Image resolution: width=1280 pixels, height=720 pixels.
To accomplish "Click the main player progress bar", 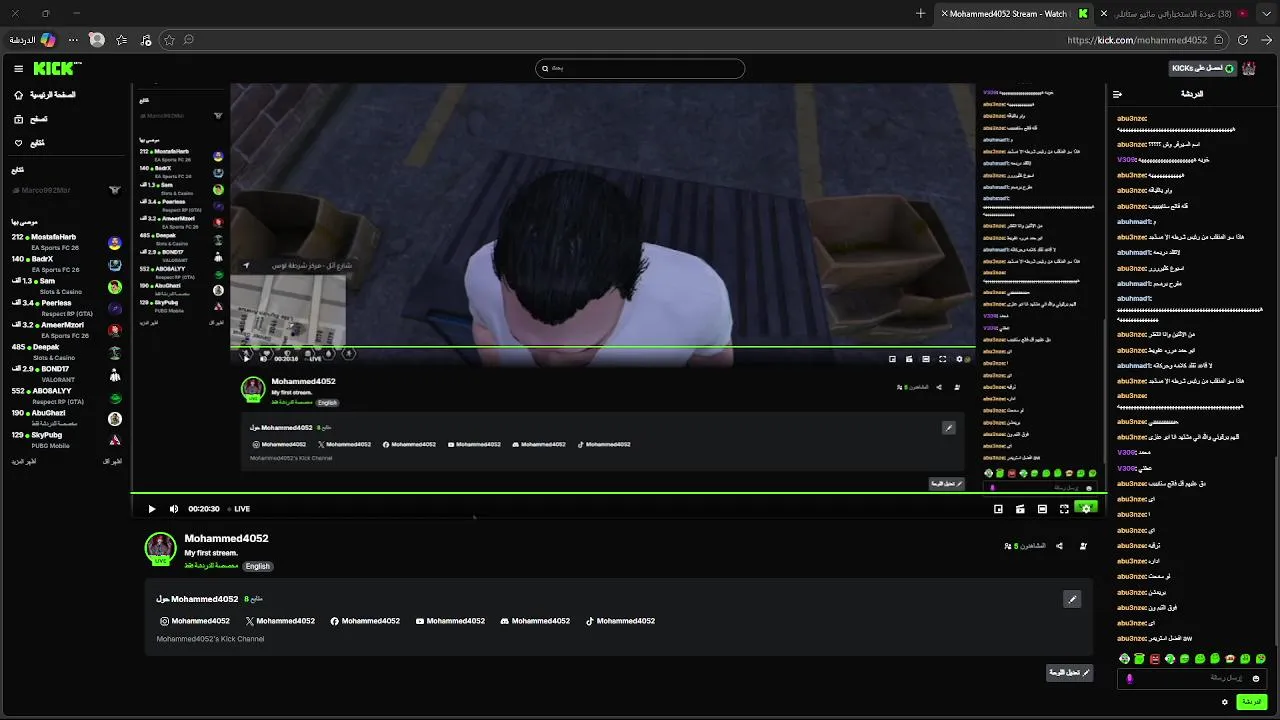I will [x=618, y=493].
